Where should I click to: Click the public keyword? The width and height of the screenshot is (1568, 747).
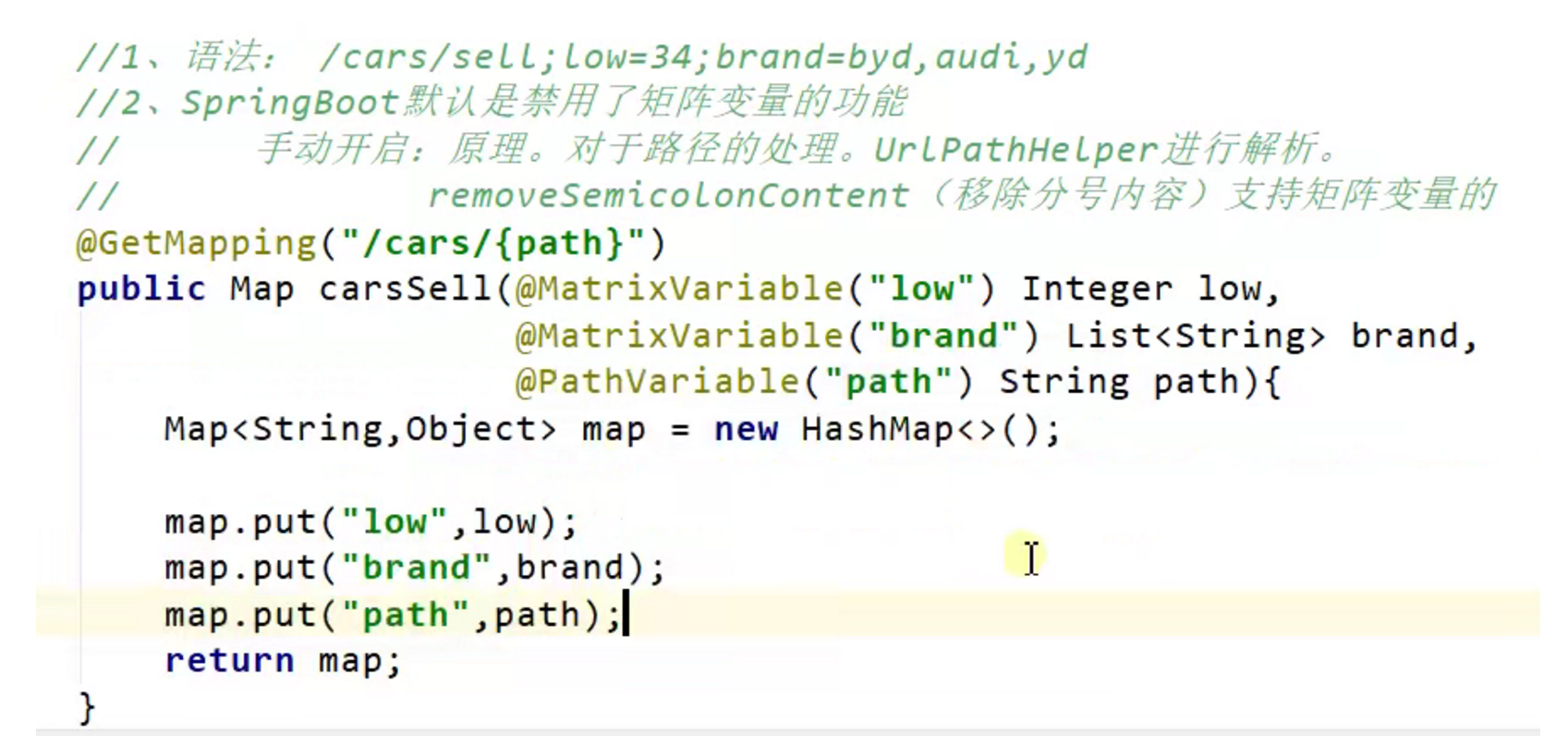[140, 289]
